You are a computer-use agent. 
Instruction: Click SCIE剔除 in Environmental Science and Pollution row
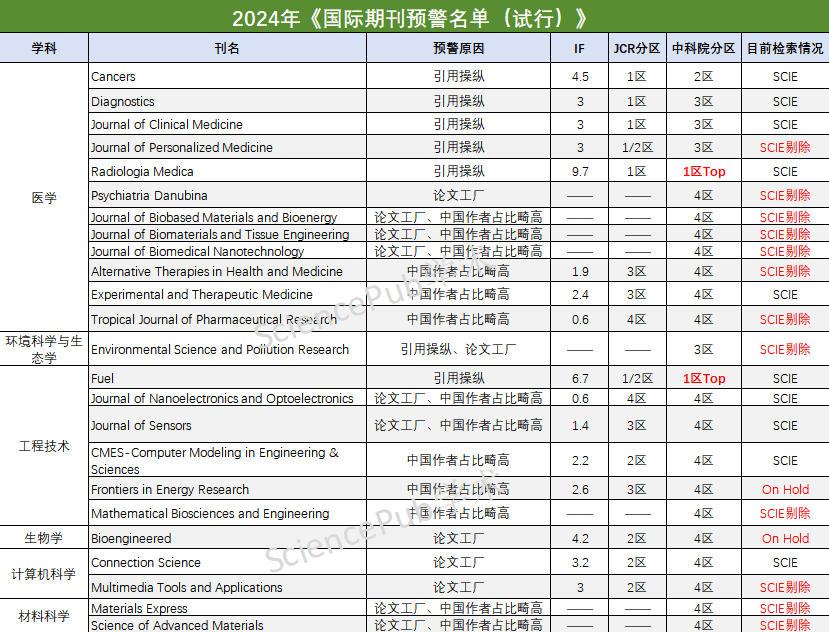pyautogui.click(x=785, y=350)
